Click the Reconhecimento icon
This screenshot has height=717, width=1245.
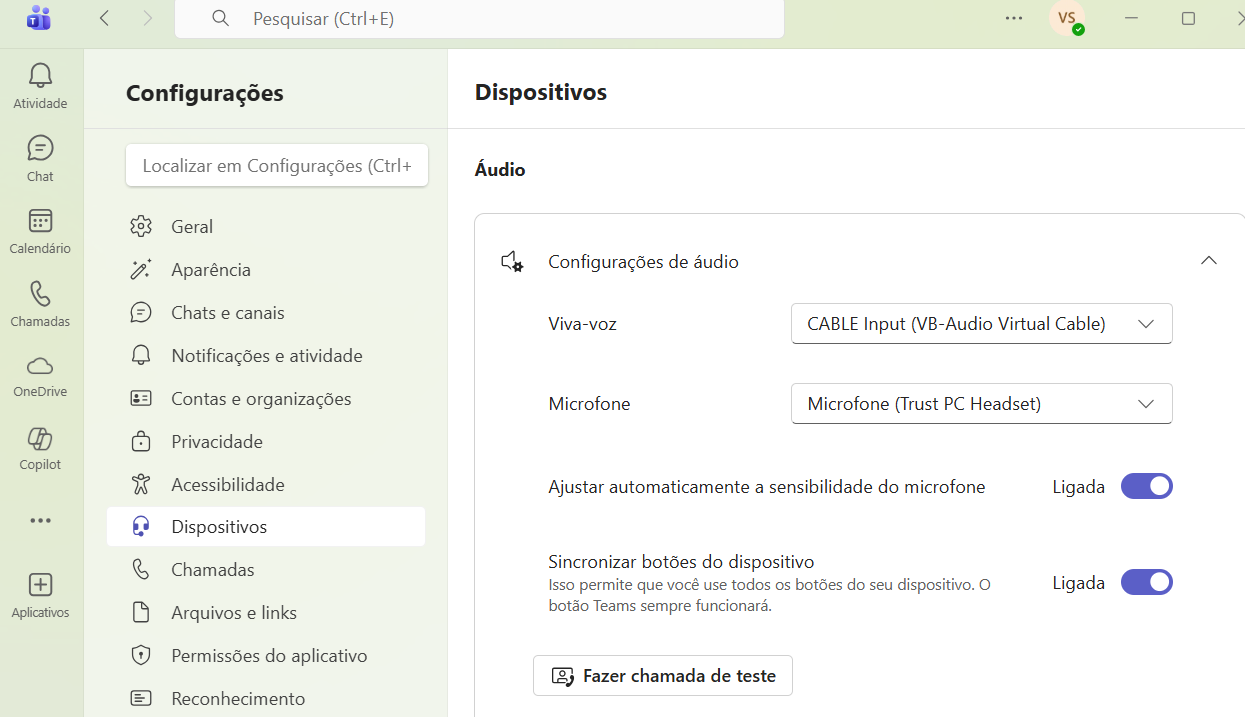pos(141,698)
